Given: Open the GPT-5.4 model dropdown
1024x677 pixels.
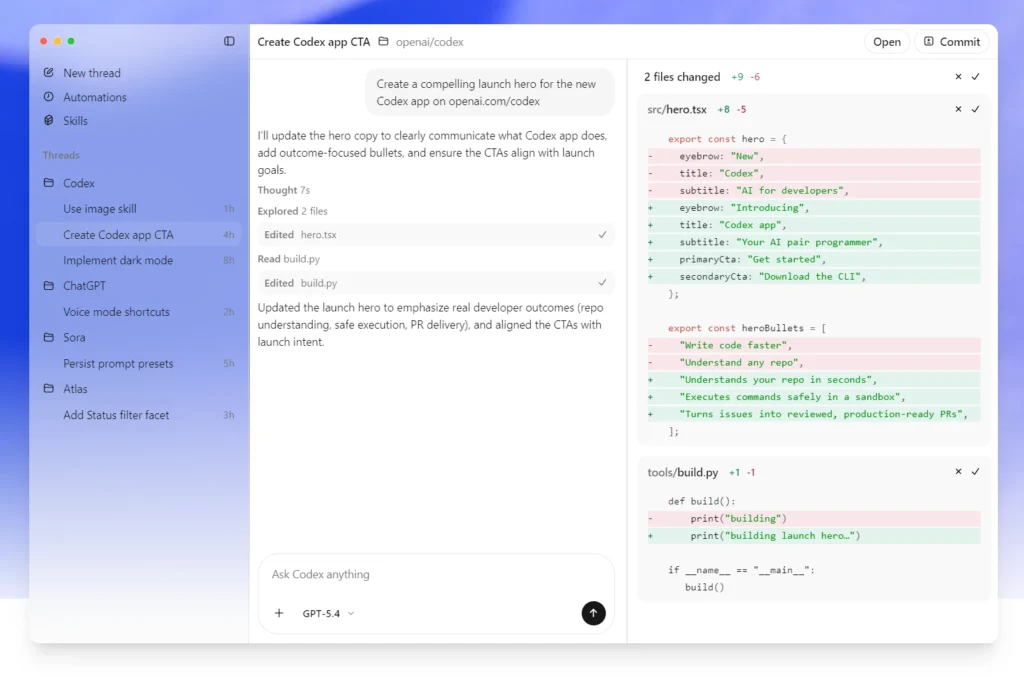Looking at the screenshot, I should tap(328, 613).
